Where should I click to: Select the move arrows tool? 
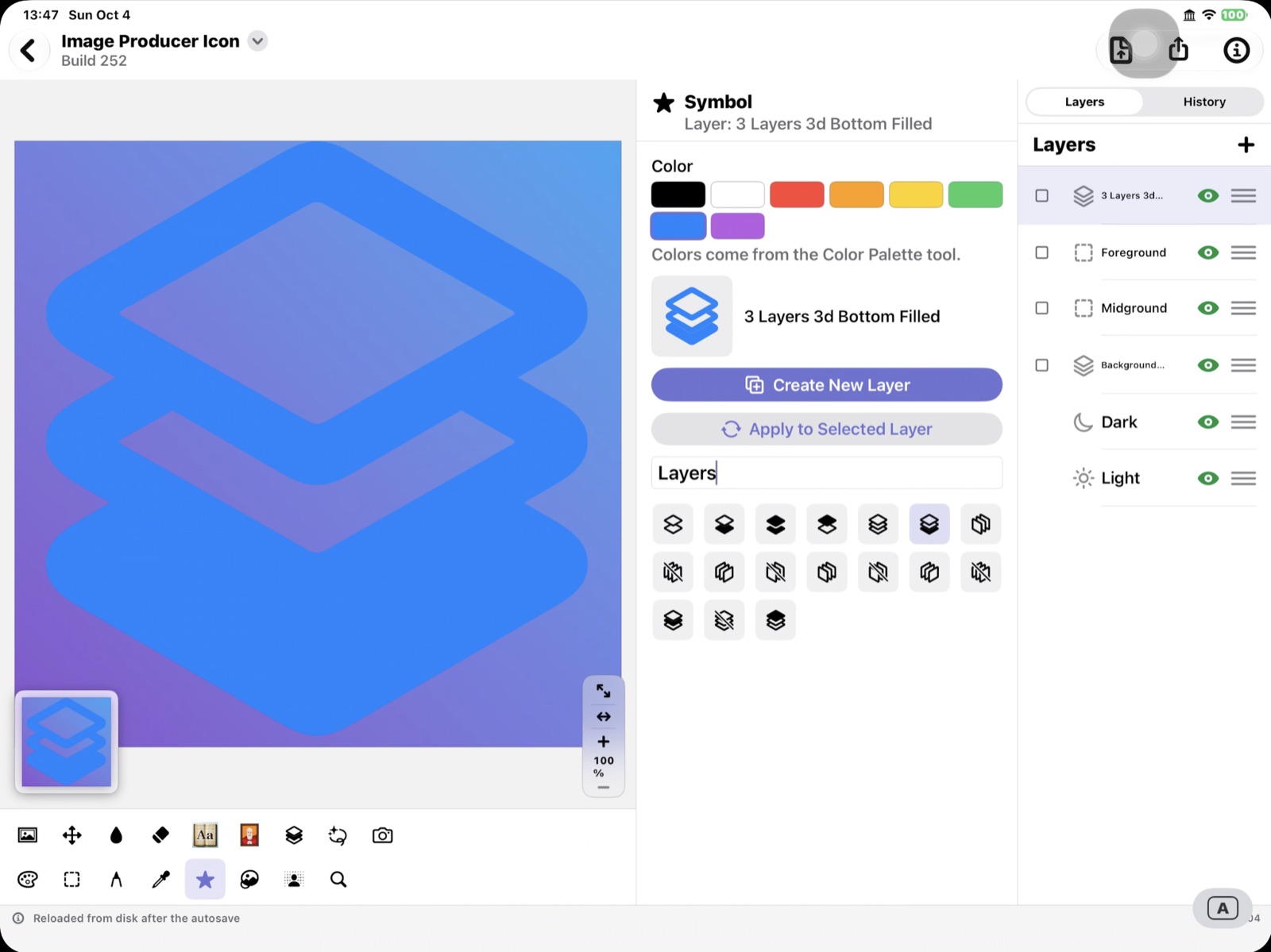[71, 835]
